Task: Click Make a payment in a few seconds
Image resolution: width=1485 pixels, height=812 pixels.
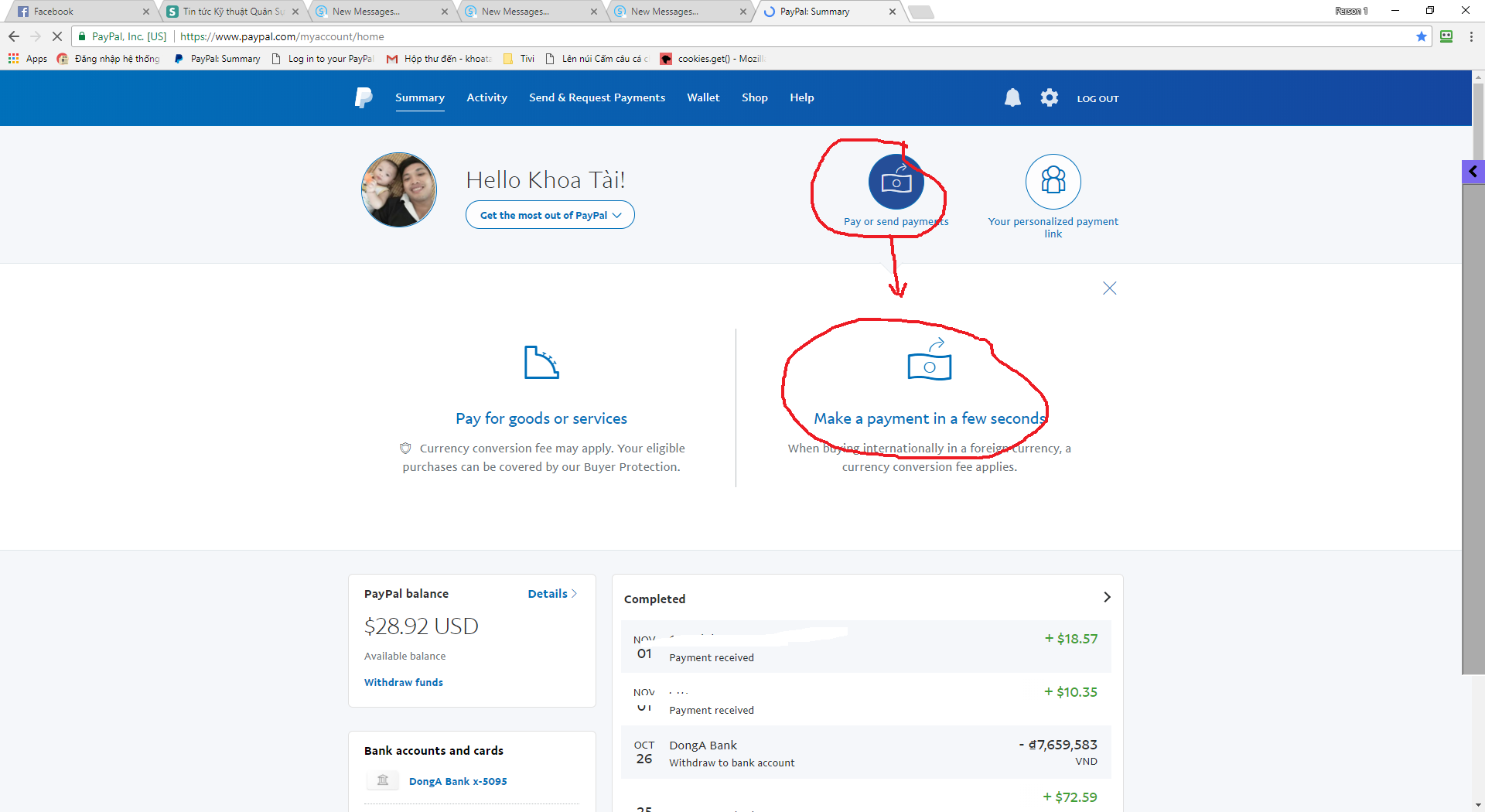Action: [x=930, y=418]
